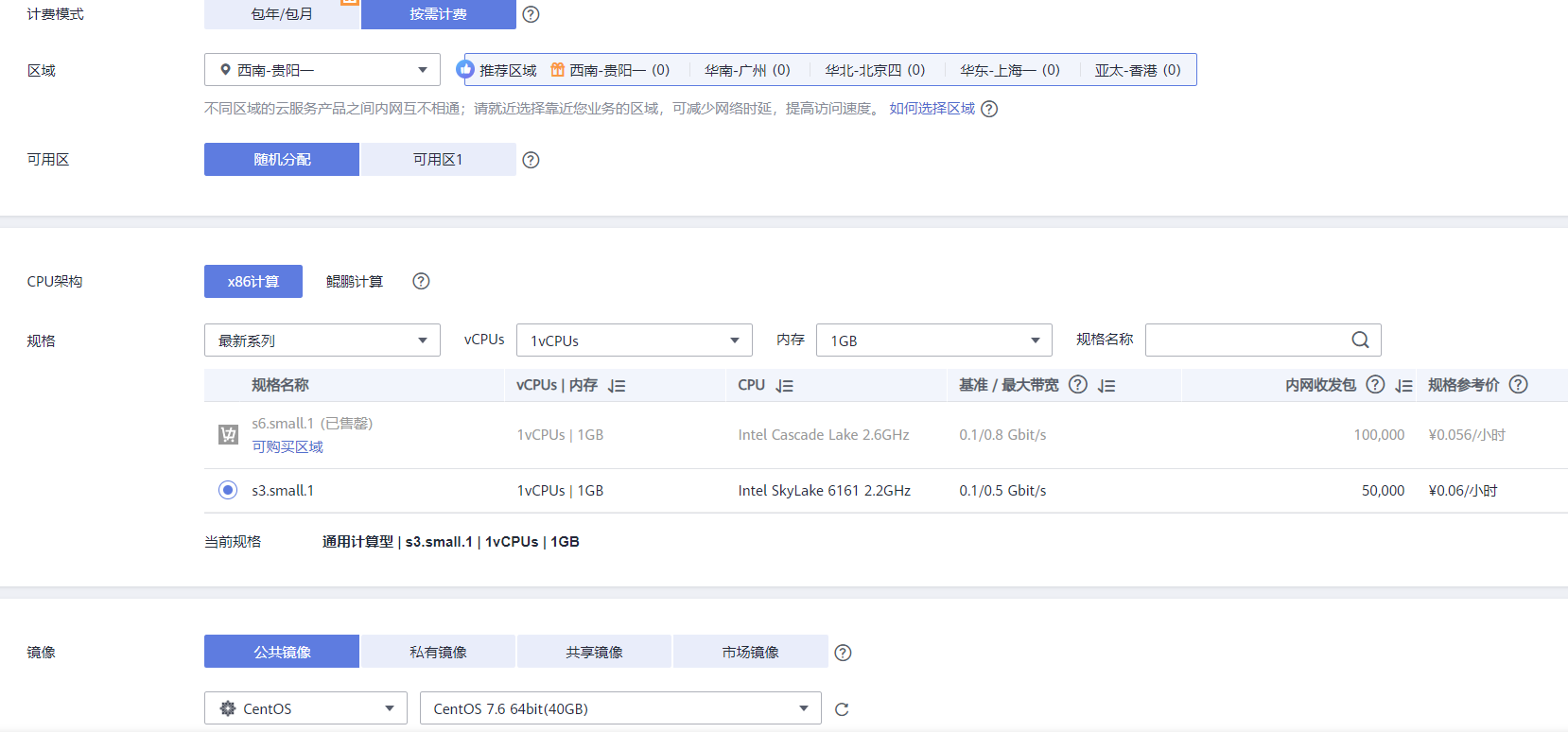Click search icon in 规格名称 field

(x=1360, y=340)
